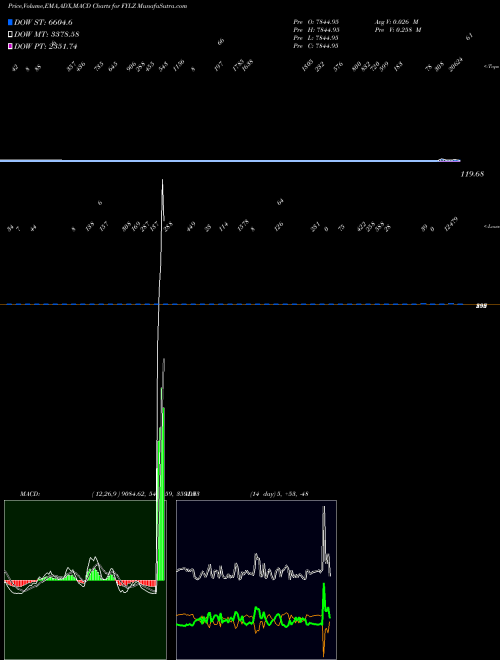Click the price label right of the dashed line
Viewport: 500px width, 660px height.
pyautogui.click(x=481, y=306)
